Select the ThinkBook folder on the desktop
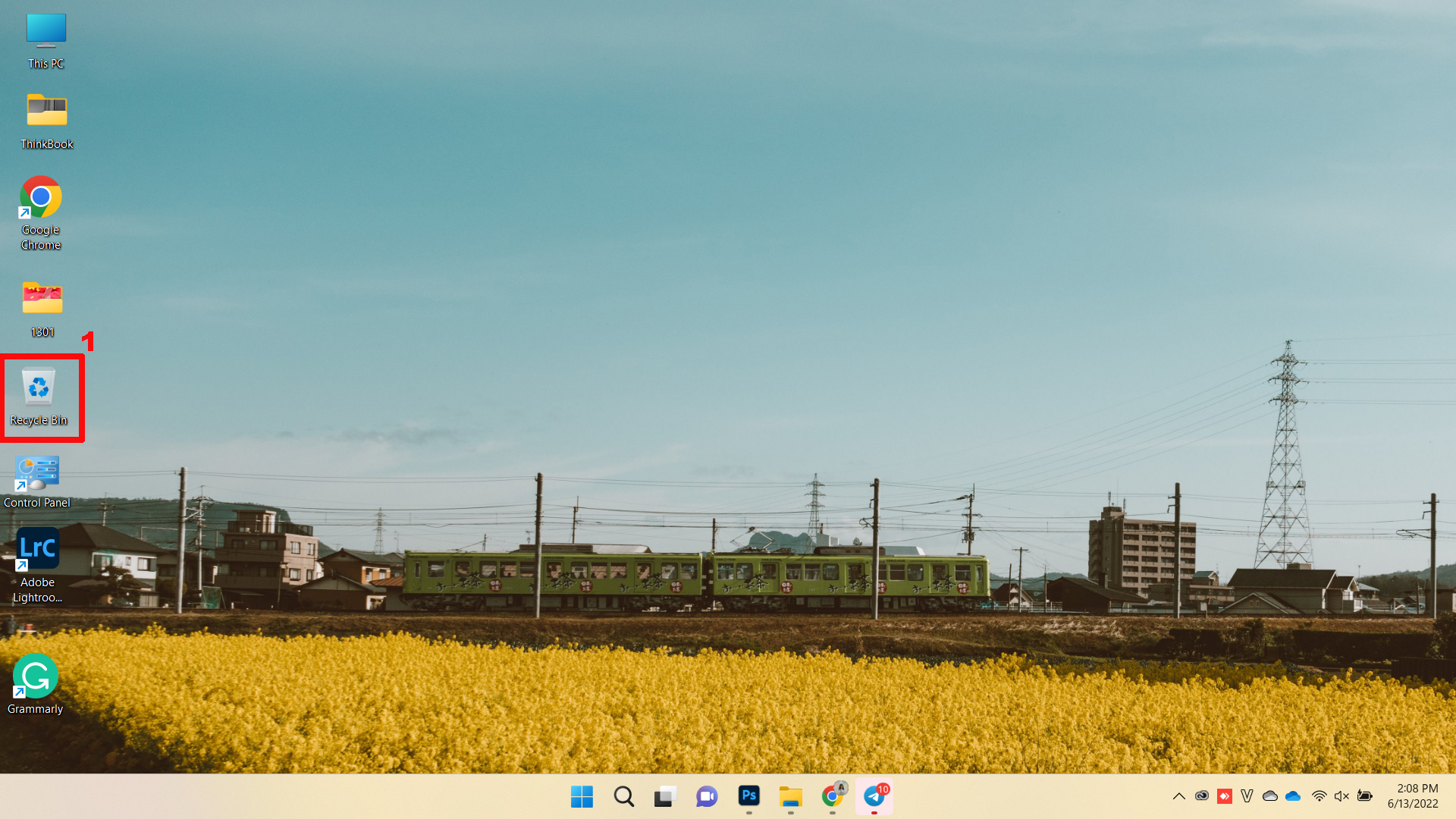Viewport: 1456px width, 819px height. [x=46, y=121]
